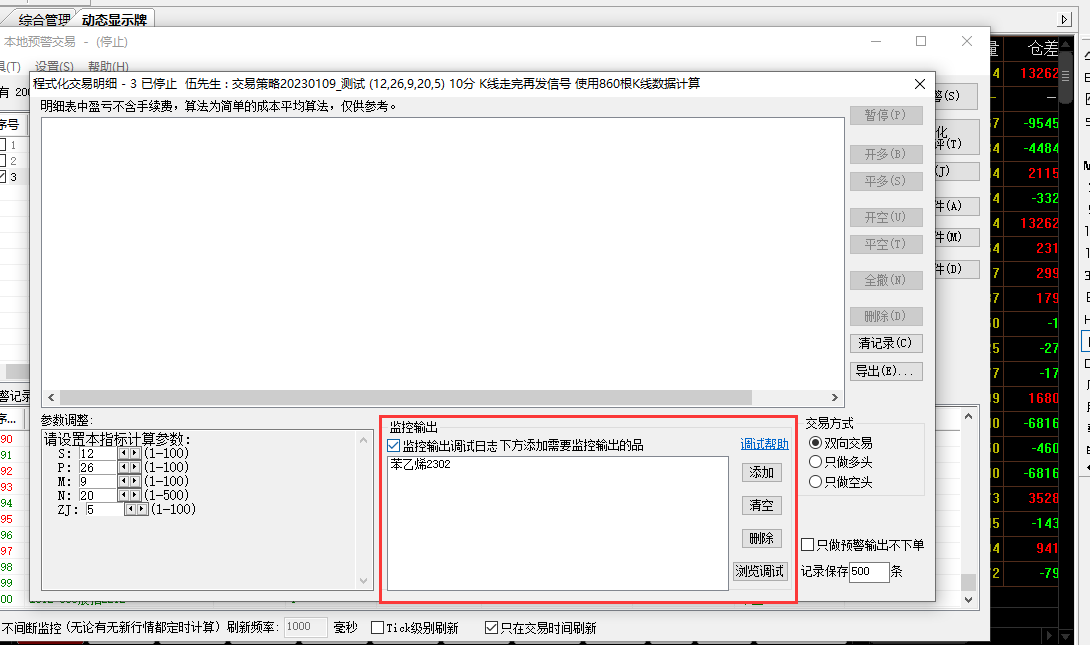This screenshot has width=1090, height=645.
Task: Click the 导出(E)... button
Action: pos(886,371)
